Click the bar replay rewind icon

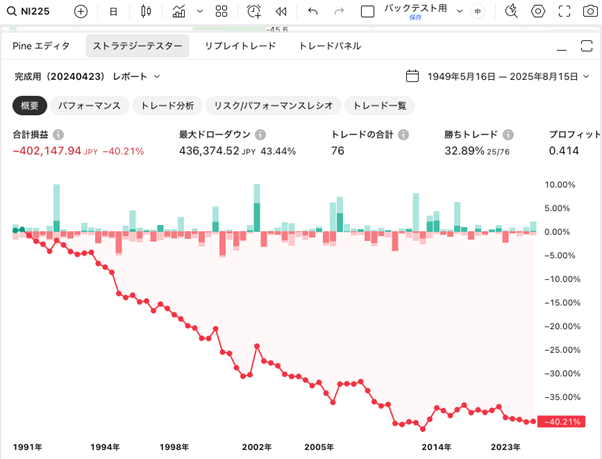(x=281, y=12)
